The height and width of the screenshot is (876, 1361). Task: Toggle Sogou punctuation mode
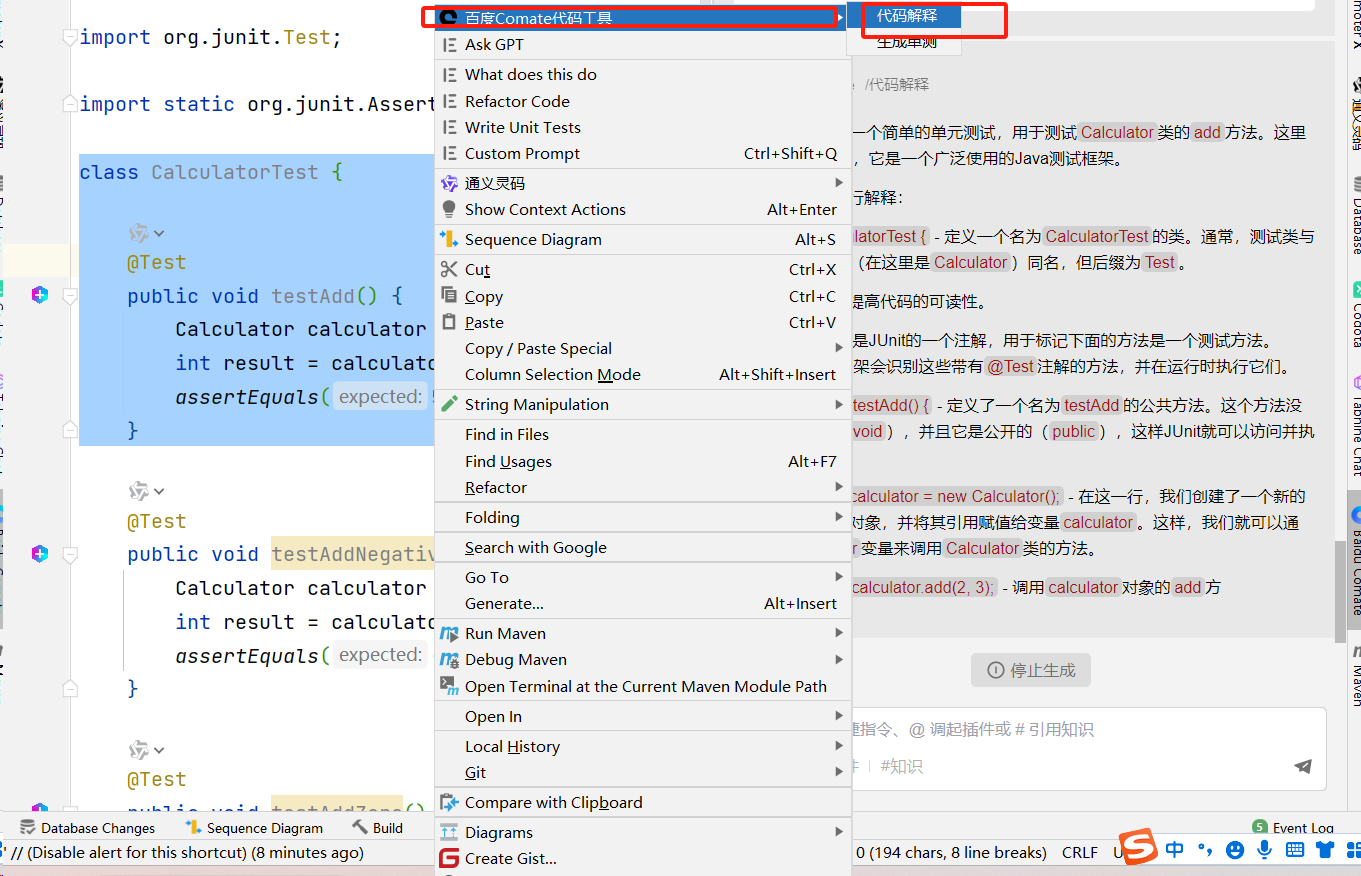(1205, 850)
